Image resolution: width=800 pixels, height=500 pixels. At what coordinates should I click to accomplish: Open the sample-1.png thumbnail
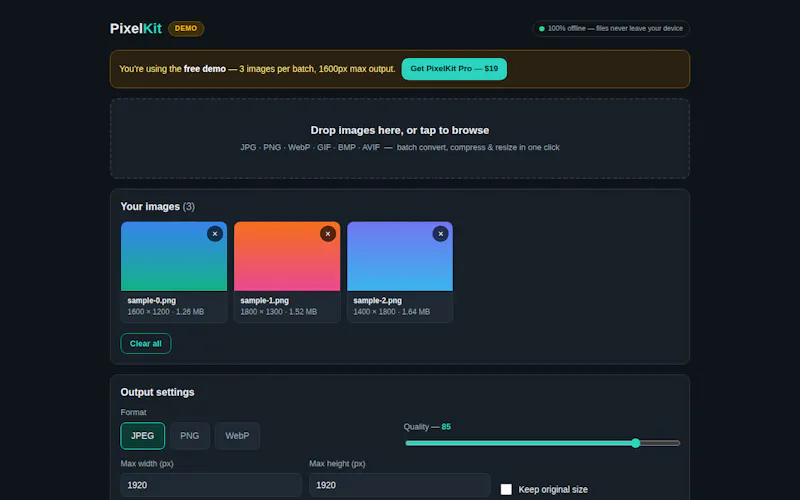coord(287,257)
